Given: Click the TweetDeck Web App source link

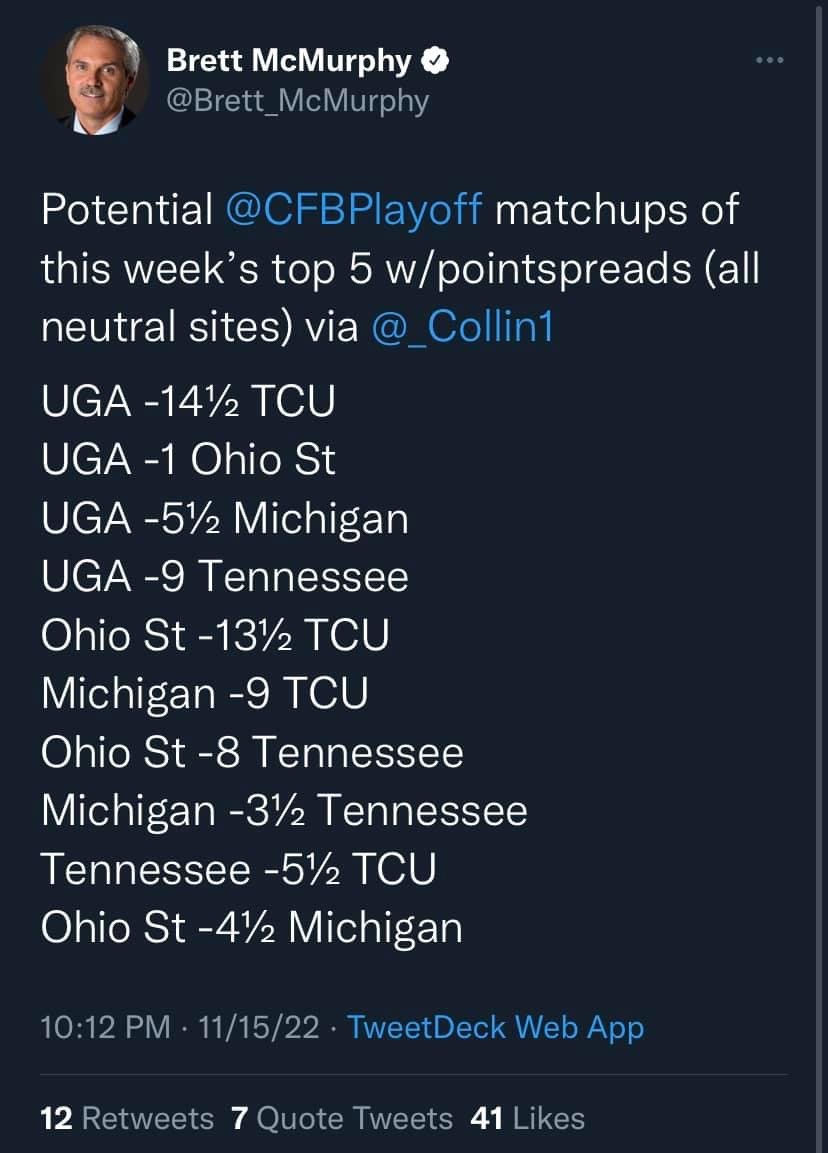Looking at the screenshot, I should 496,1027.
